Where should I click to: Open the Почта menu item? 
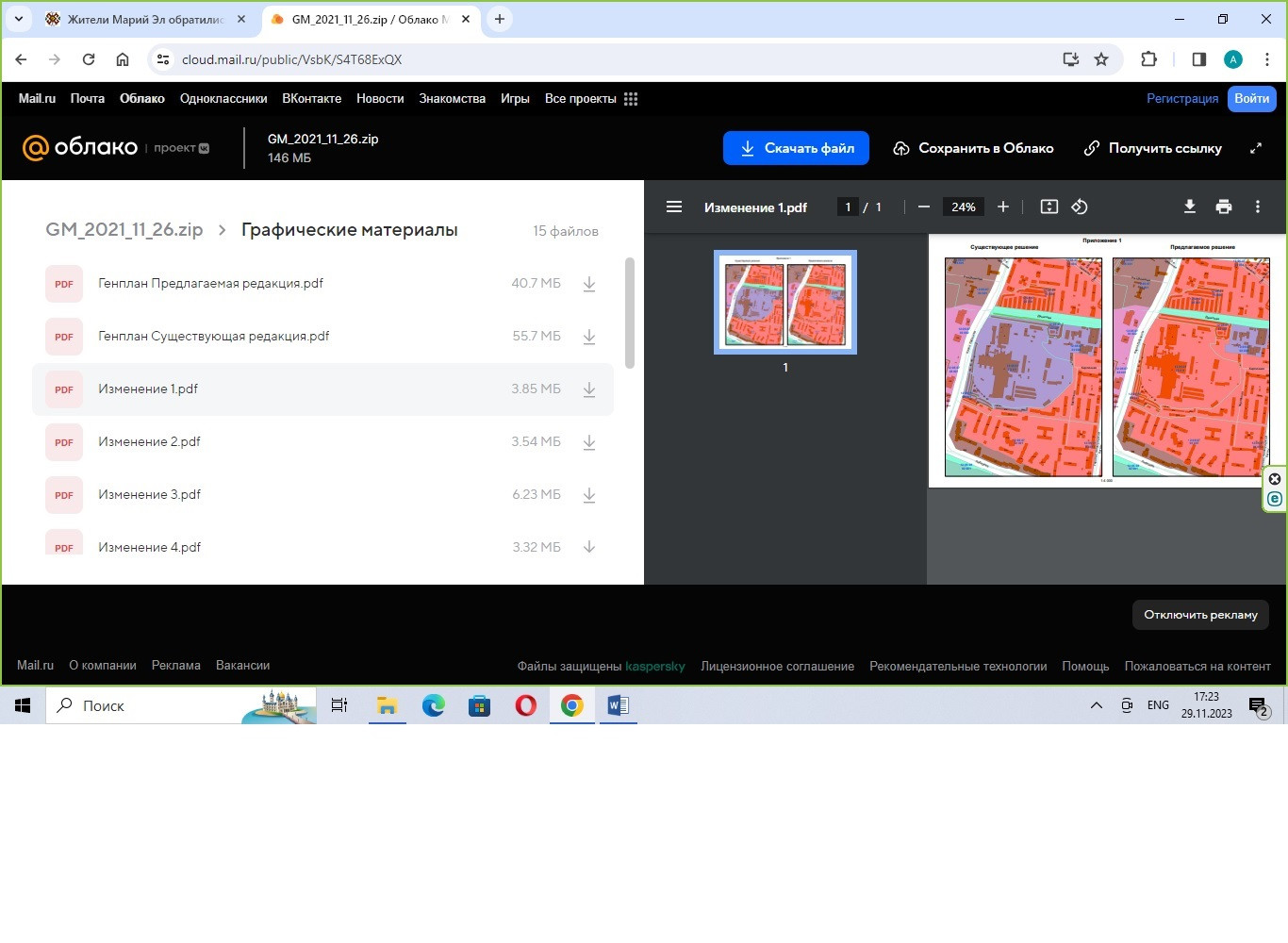[87, 98]
